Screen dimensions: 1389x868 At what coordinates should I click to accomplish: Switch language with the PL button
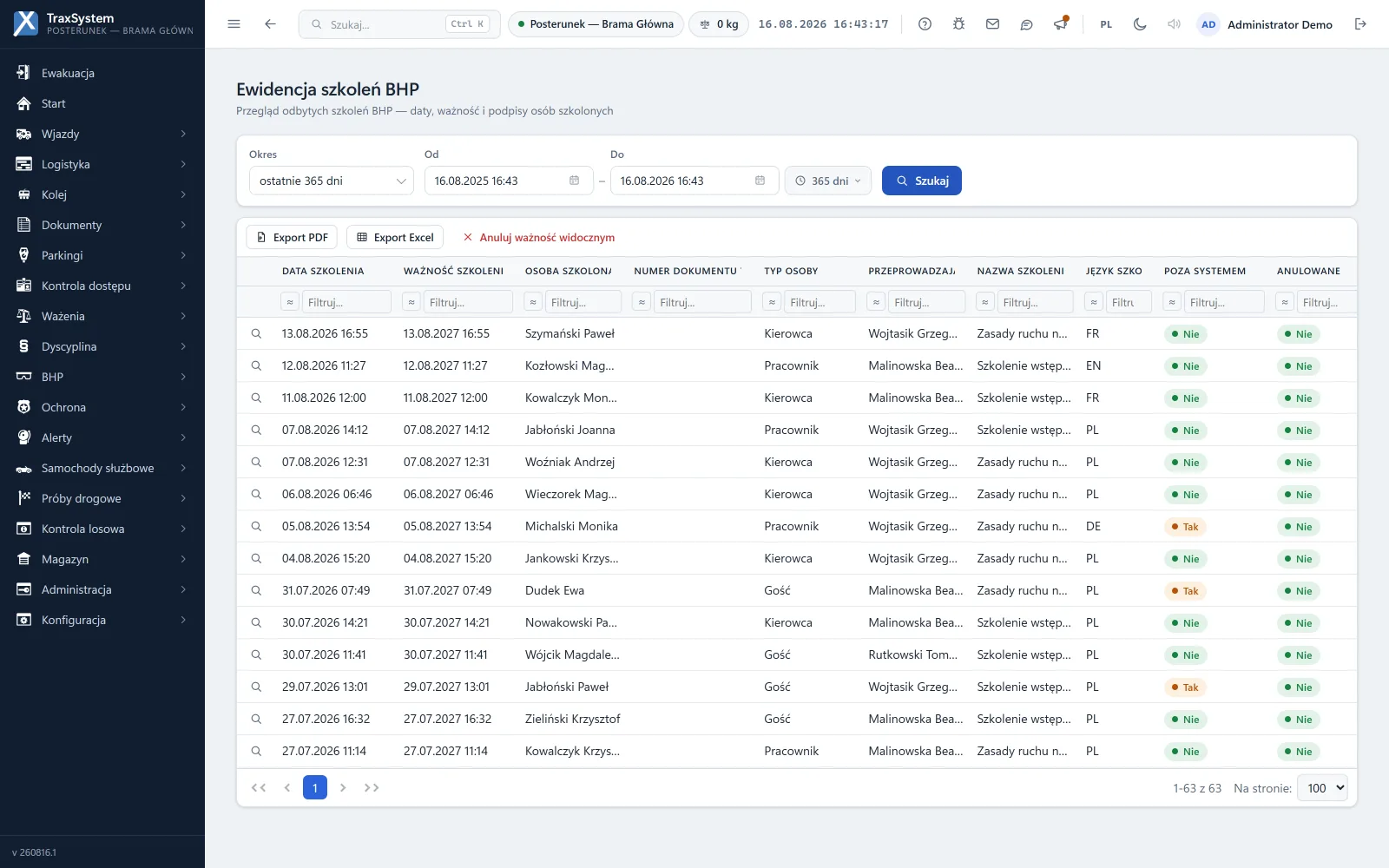coord(1106,24)
